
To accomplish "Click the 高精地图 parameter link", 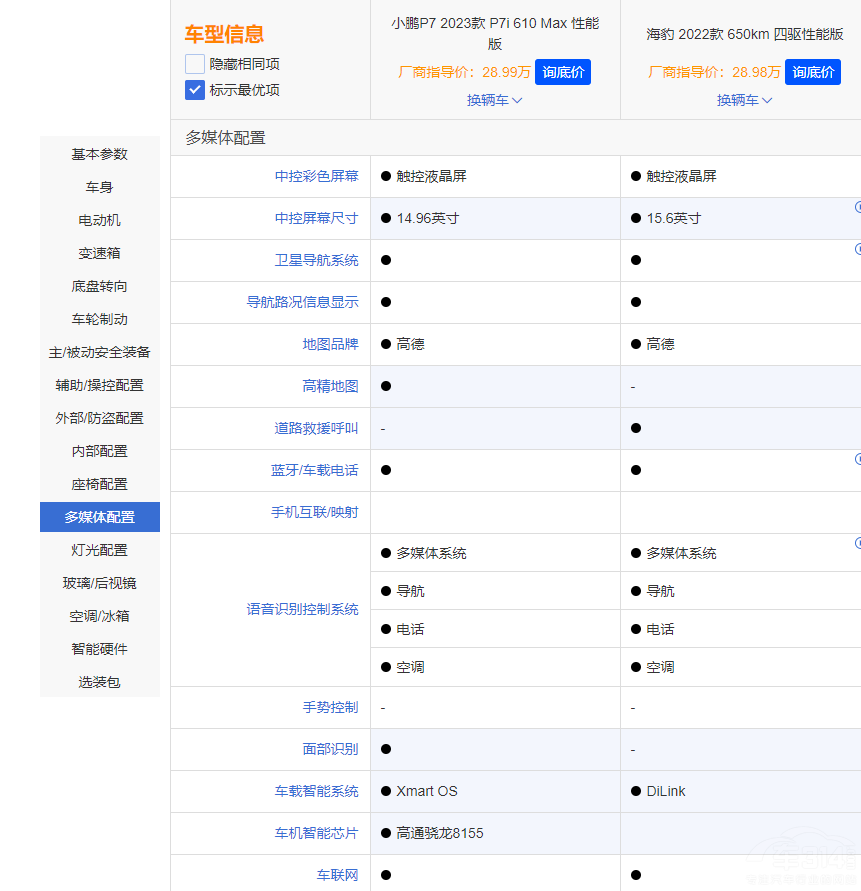I will click(330, 386).
